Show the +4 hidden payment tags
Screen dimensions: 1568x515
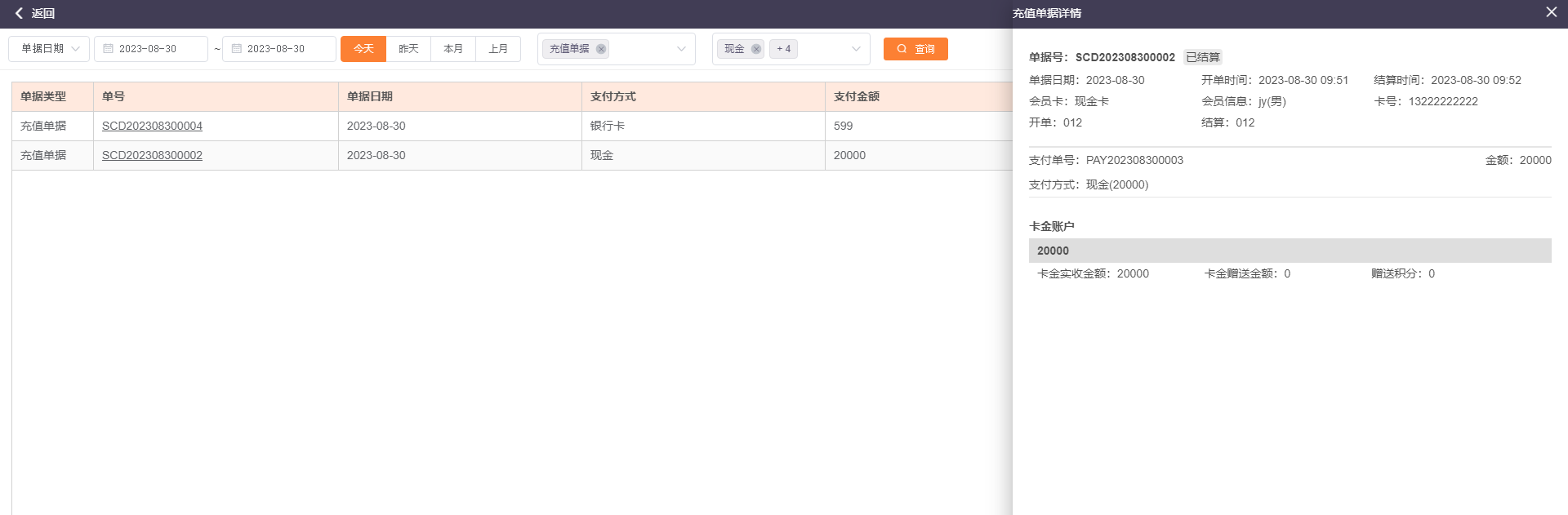pos(783,49)
